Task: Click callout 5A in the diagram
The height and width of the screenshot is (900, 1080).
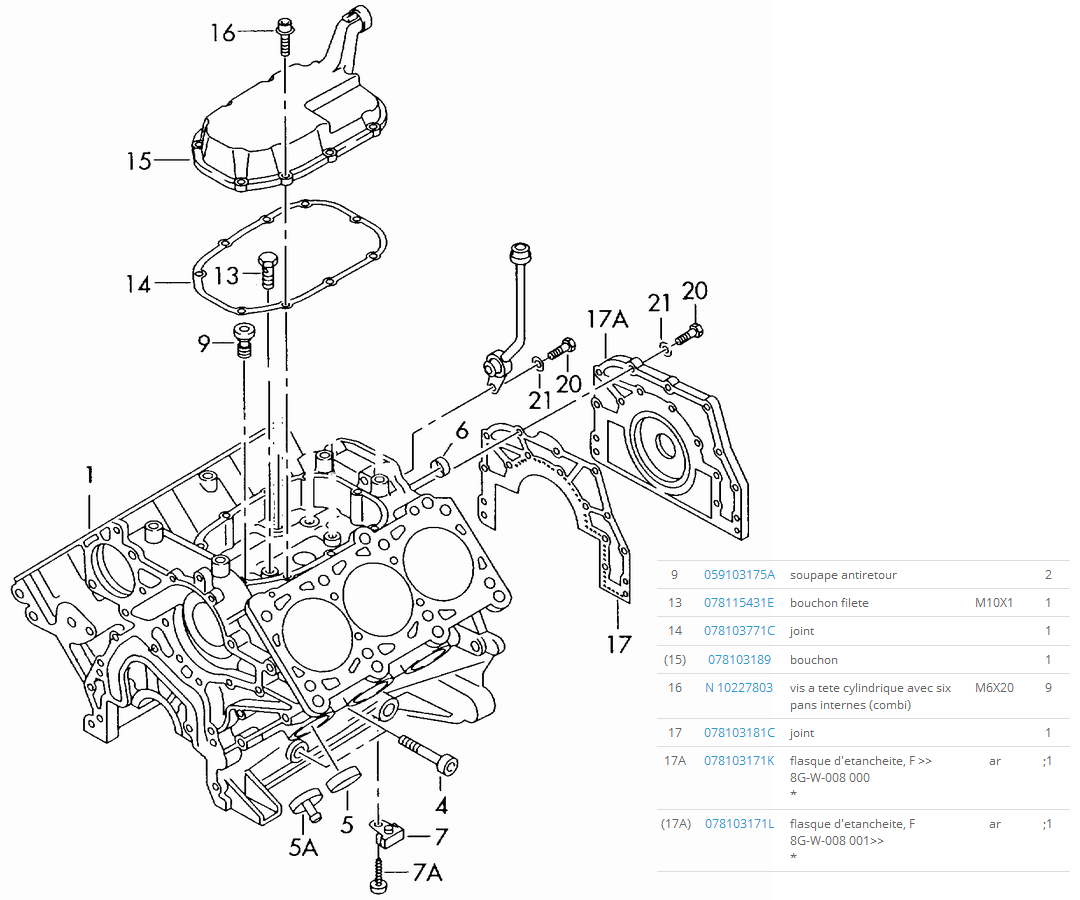Action: coord(303,848)
